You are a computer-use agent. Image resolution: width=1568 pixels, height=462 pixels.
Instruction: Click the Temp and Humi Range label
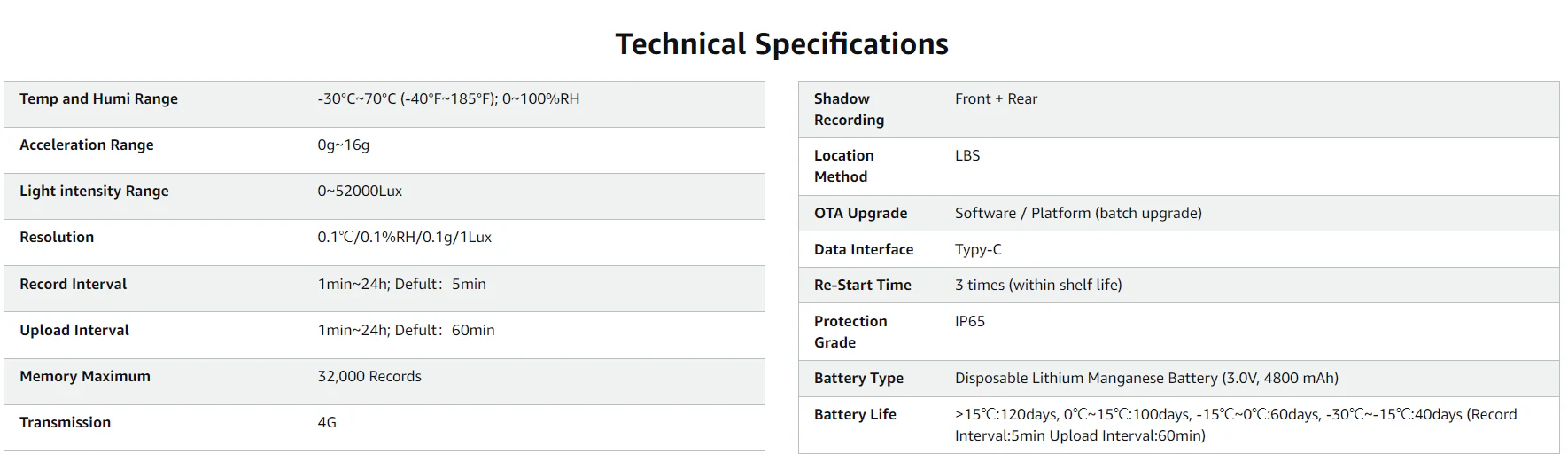[x=98, y=98]
